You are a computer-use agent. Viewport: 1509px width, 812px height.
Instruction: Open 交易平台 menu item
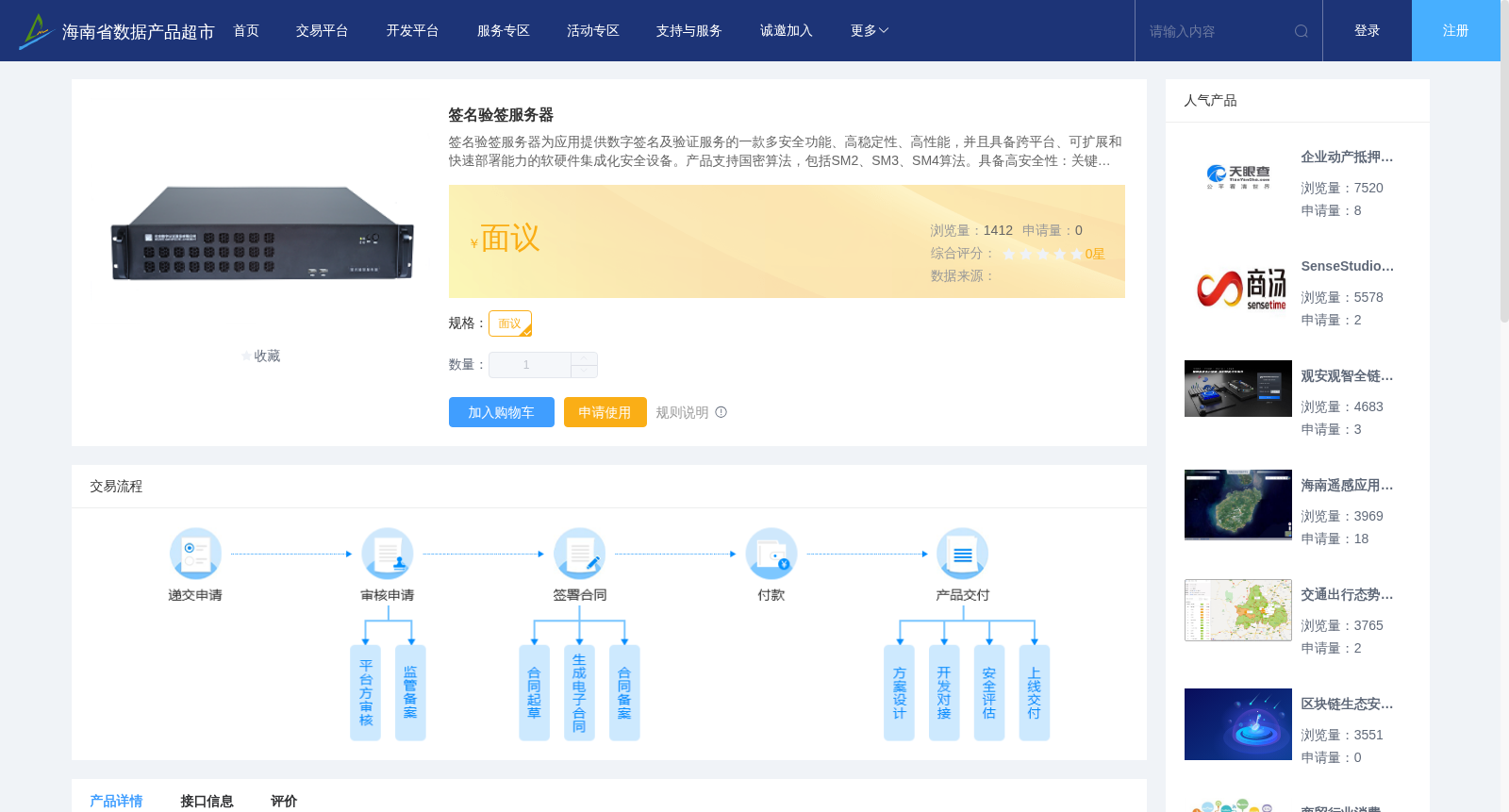323,31
